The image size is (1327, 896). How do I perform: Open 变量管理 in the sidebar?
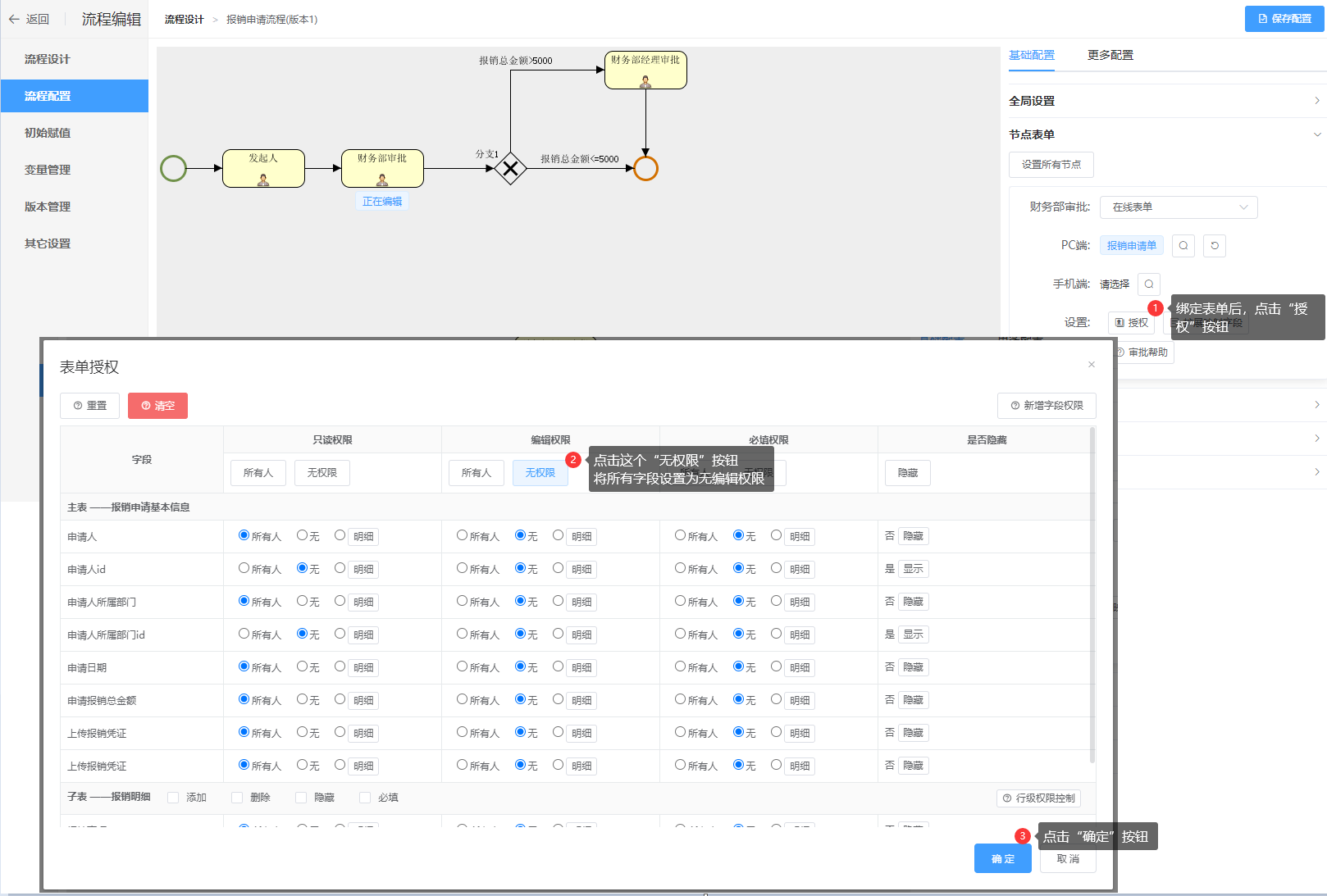pyautogui.click(x=75, y=170)
